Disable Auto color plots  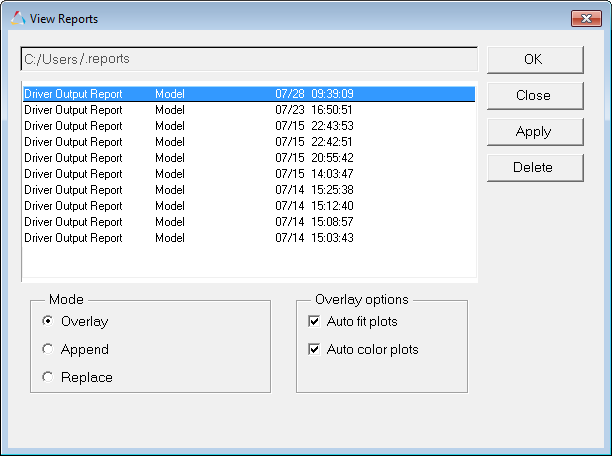tap(313, 350)
